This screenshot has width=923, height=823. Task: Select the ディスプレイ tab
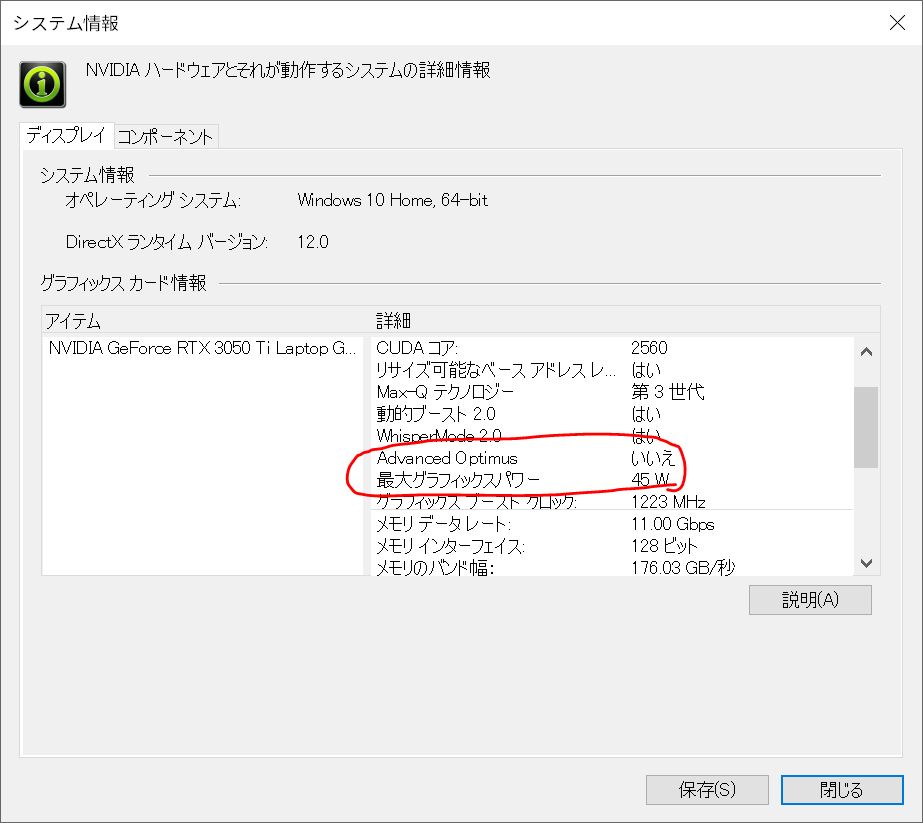coord(66,135)
